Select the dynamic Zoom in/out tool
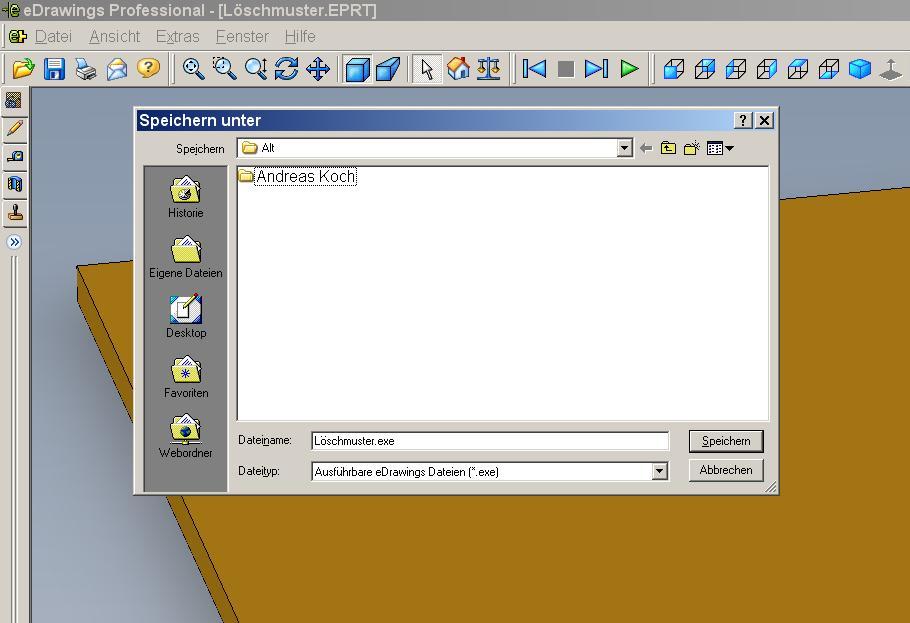The width and height of the screenshot is (910, 623). point(256,69)
